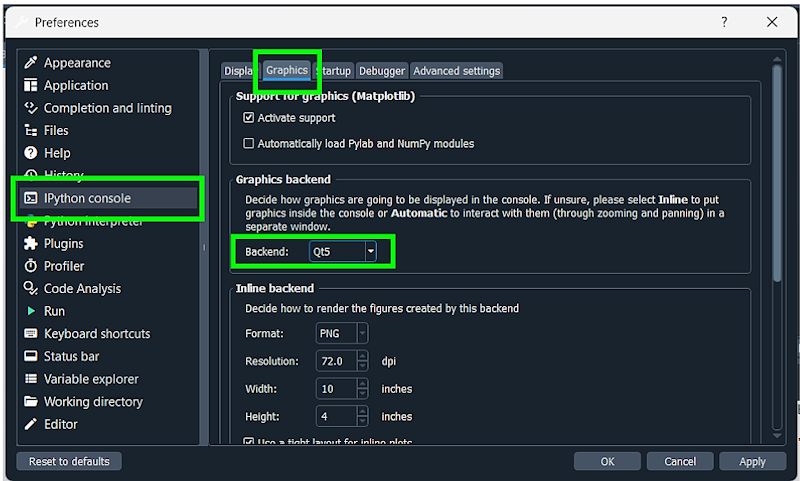Click Reset to defaults button
The image size is (800, 481).
tap(69, 461)
